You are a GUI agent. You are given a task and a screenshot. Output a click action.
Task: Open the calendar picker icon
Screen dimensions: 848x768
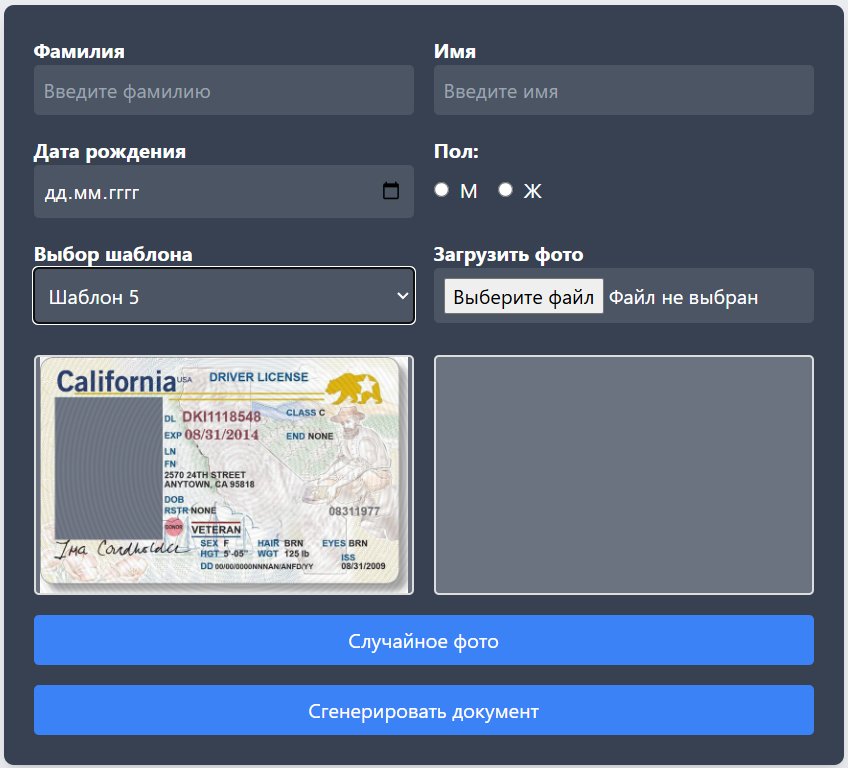pyautogui.click(x=390, y=191)
